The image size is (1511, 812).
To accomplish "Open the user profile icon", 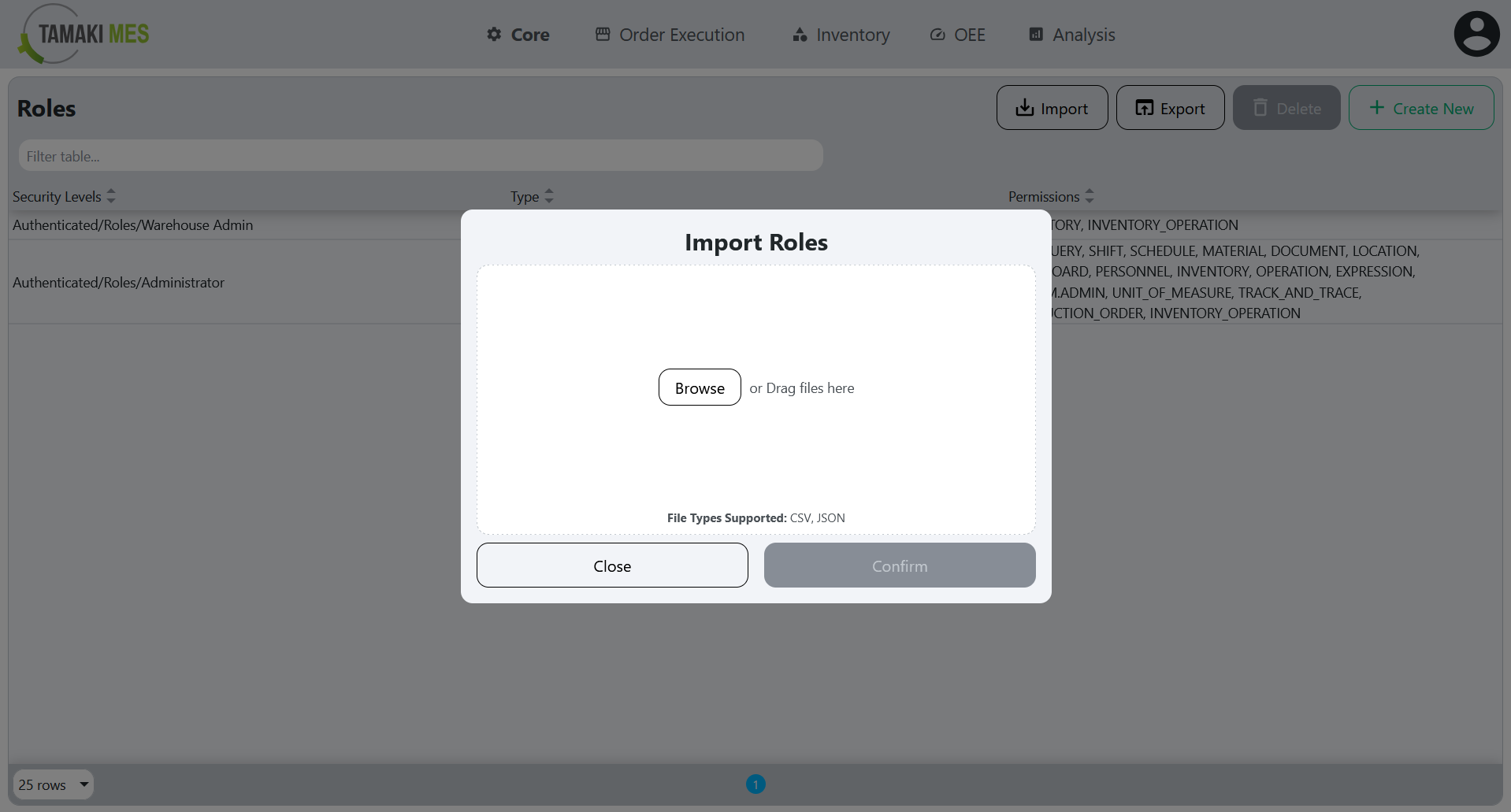I will coord(1476,33).
